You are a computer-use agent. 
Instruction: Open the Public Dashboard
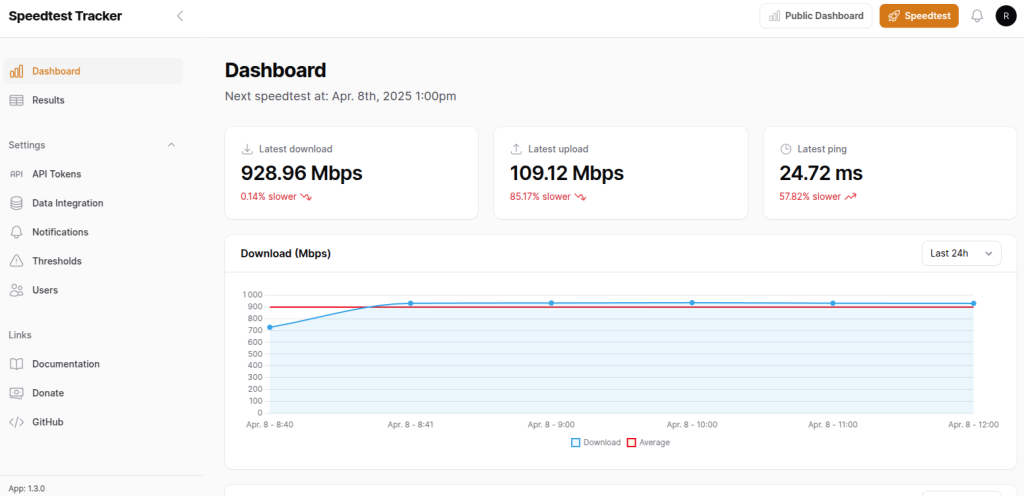click(816, 16)
